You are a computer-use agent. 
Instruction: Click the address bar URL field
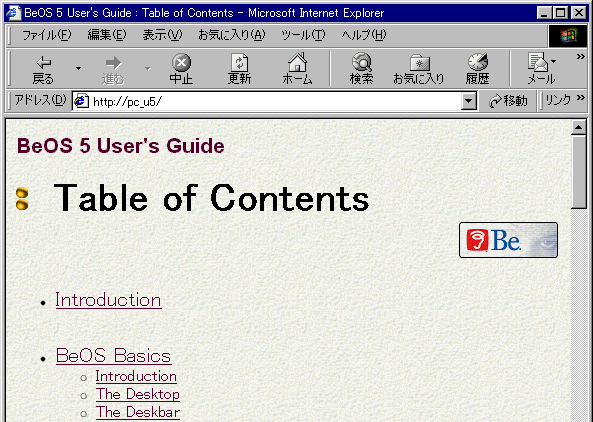[267, 101]
